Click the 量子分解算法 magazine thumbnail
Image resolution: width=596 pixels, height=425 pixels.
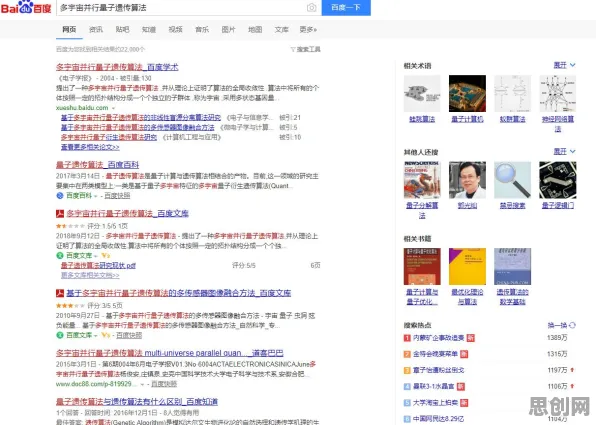coord(422,180)
